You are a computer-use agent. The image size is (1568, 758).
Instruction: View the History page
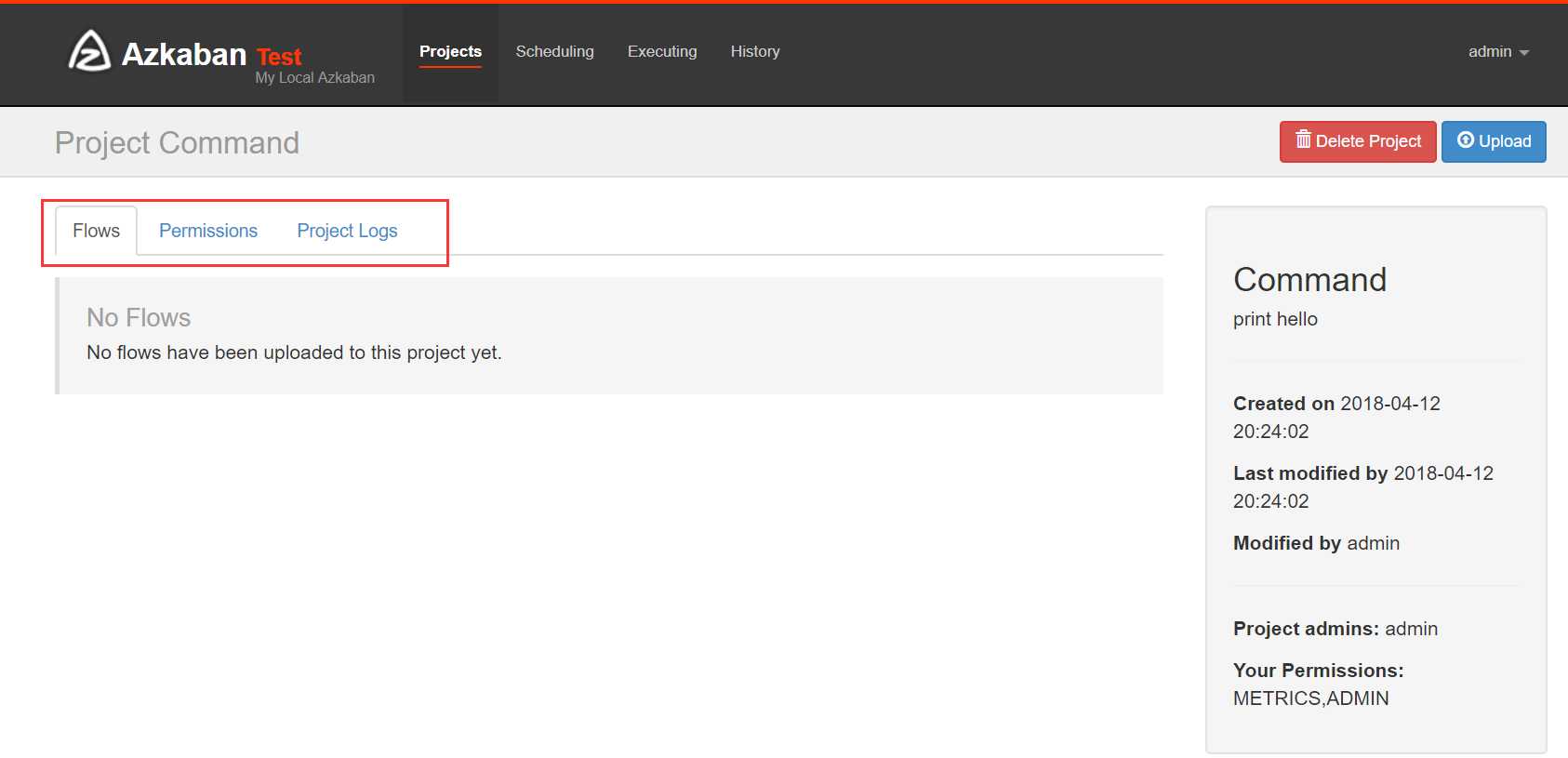pyautogui.click(x=755, y=51)
